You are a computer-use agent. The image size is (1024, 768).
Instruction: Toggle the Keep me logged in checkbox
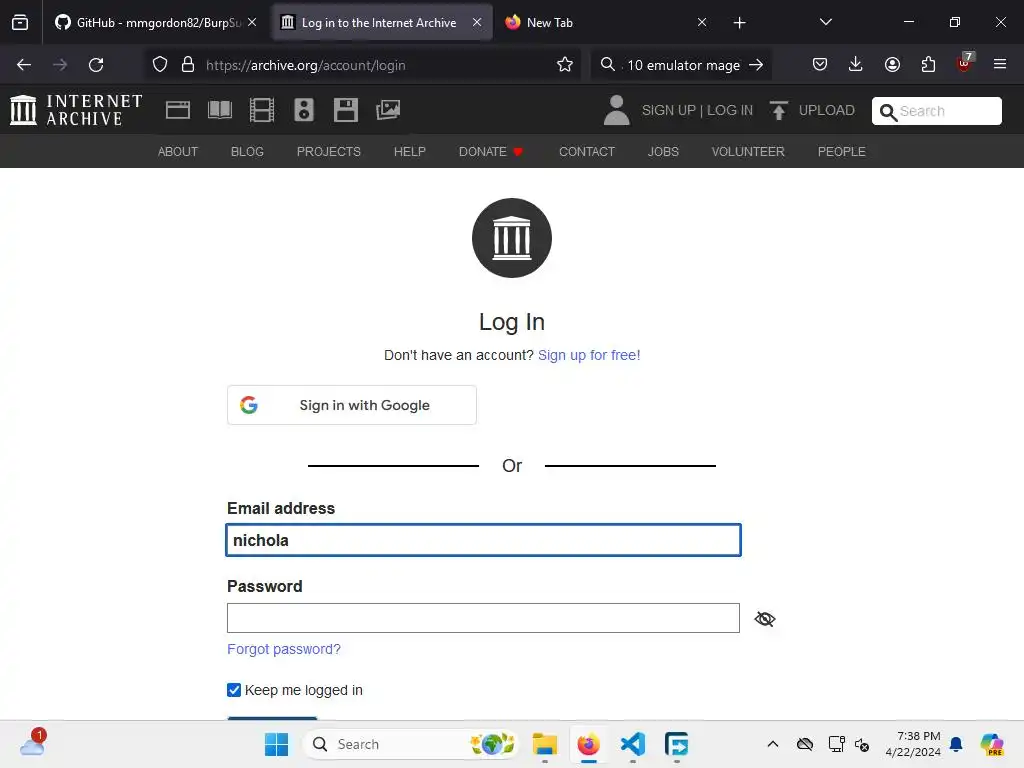point(234,690)
